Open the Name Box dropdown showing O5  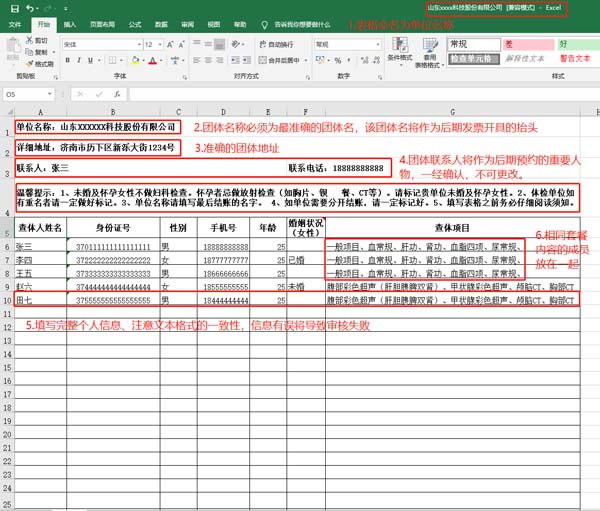[x=49, y=94]
